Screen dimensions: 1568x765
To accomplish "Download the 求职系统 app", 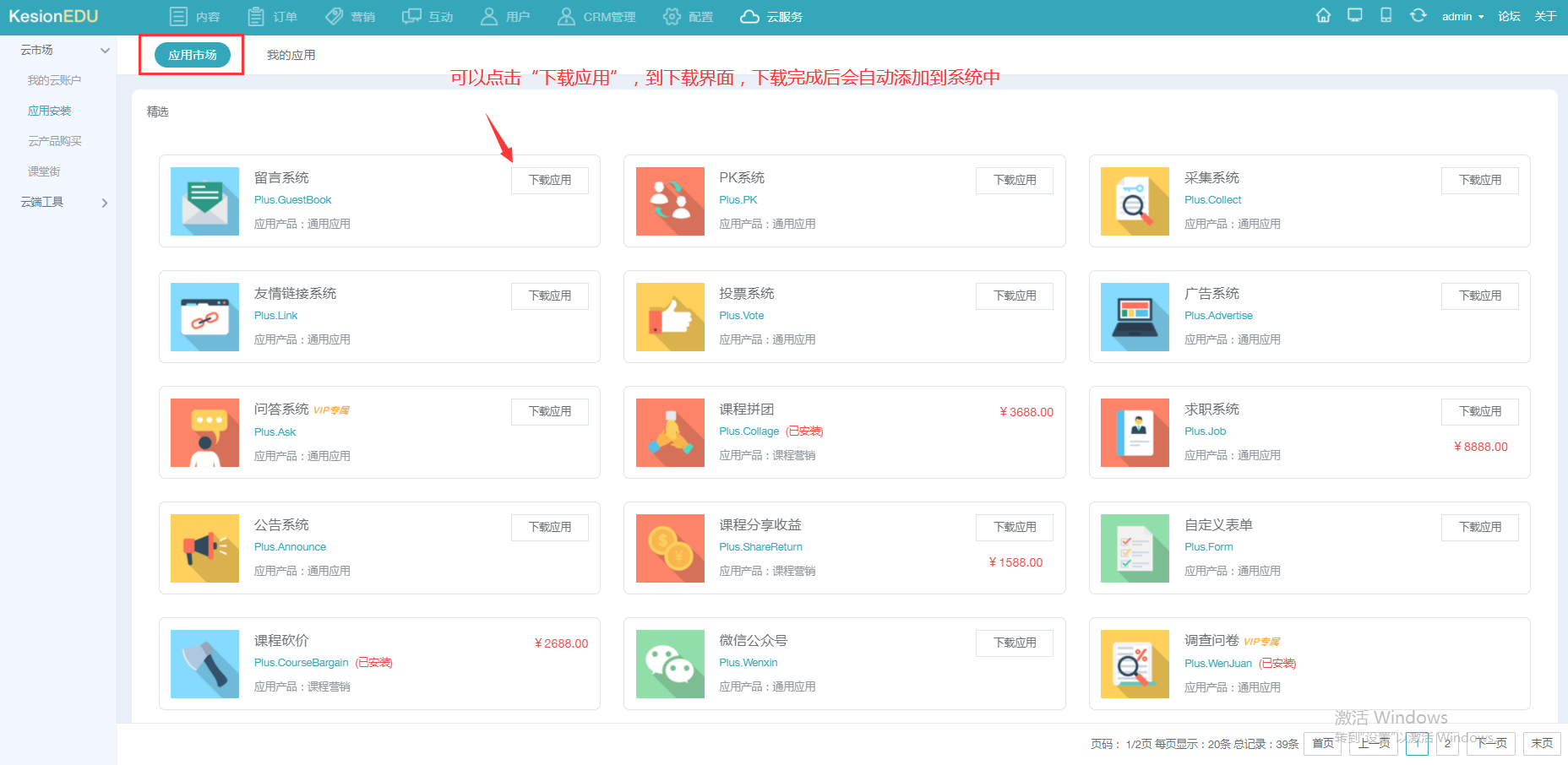I will click(x=1480, y=411).
